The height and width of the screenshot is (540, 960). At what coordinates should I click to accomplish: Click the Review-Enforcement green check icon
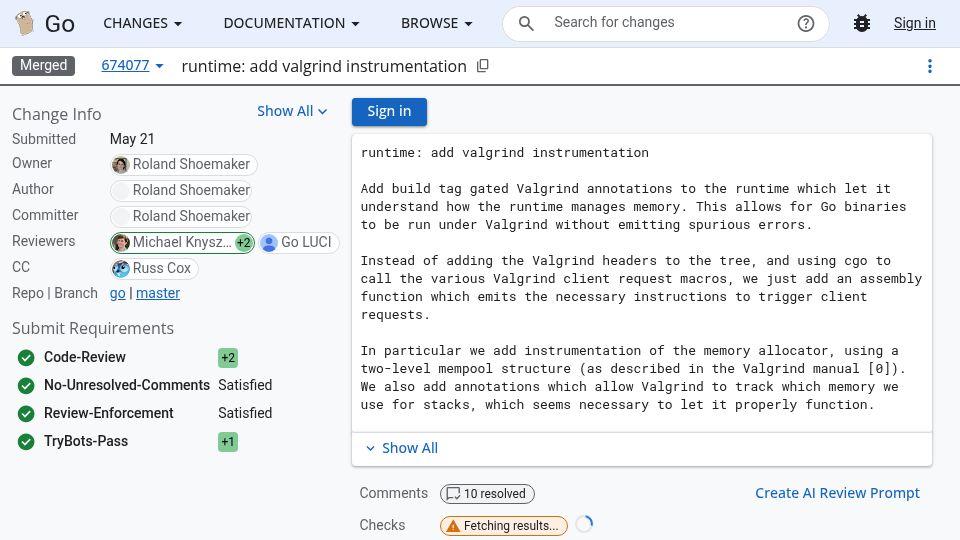[26, 414]
